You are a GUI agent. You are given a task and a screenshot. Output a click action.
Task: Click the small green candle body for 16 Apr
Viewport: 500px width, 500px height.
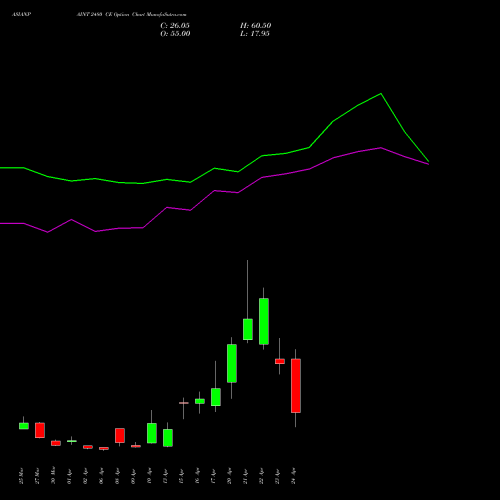point(200,401)
